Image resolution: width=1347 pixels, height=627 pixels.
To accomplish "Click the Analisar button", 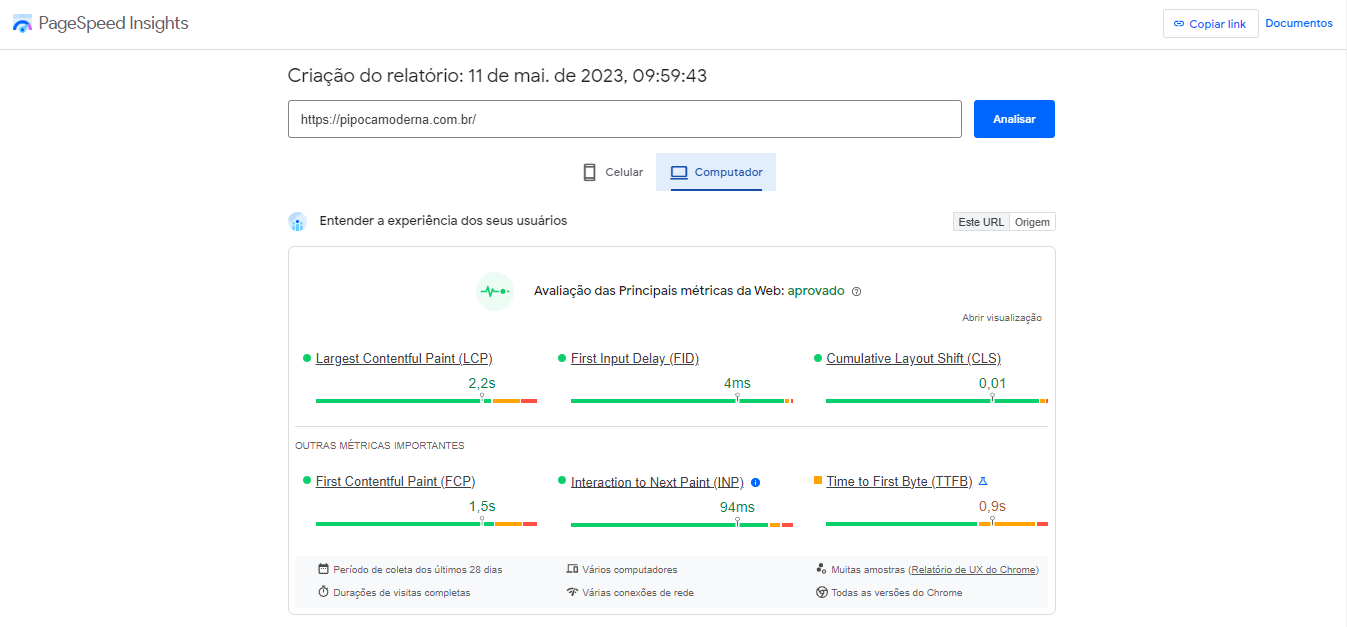I will point(1014,119).
